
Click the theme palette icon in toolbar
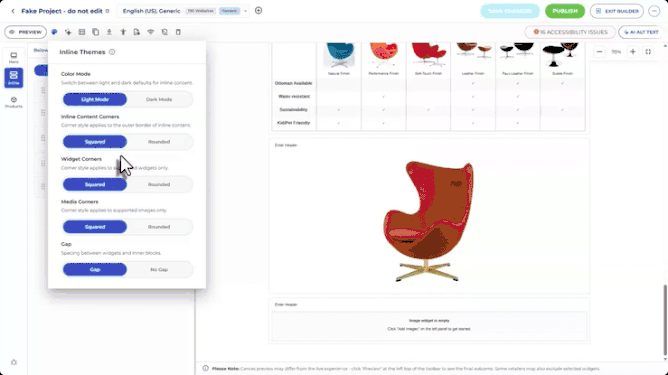coord(54,32)
